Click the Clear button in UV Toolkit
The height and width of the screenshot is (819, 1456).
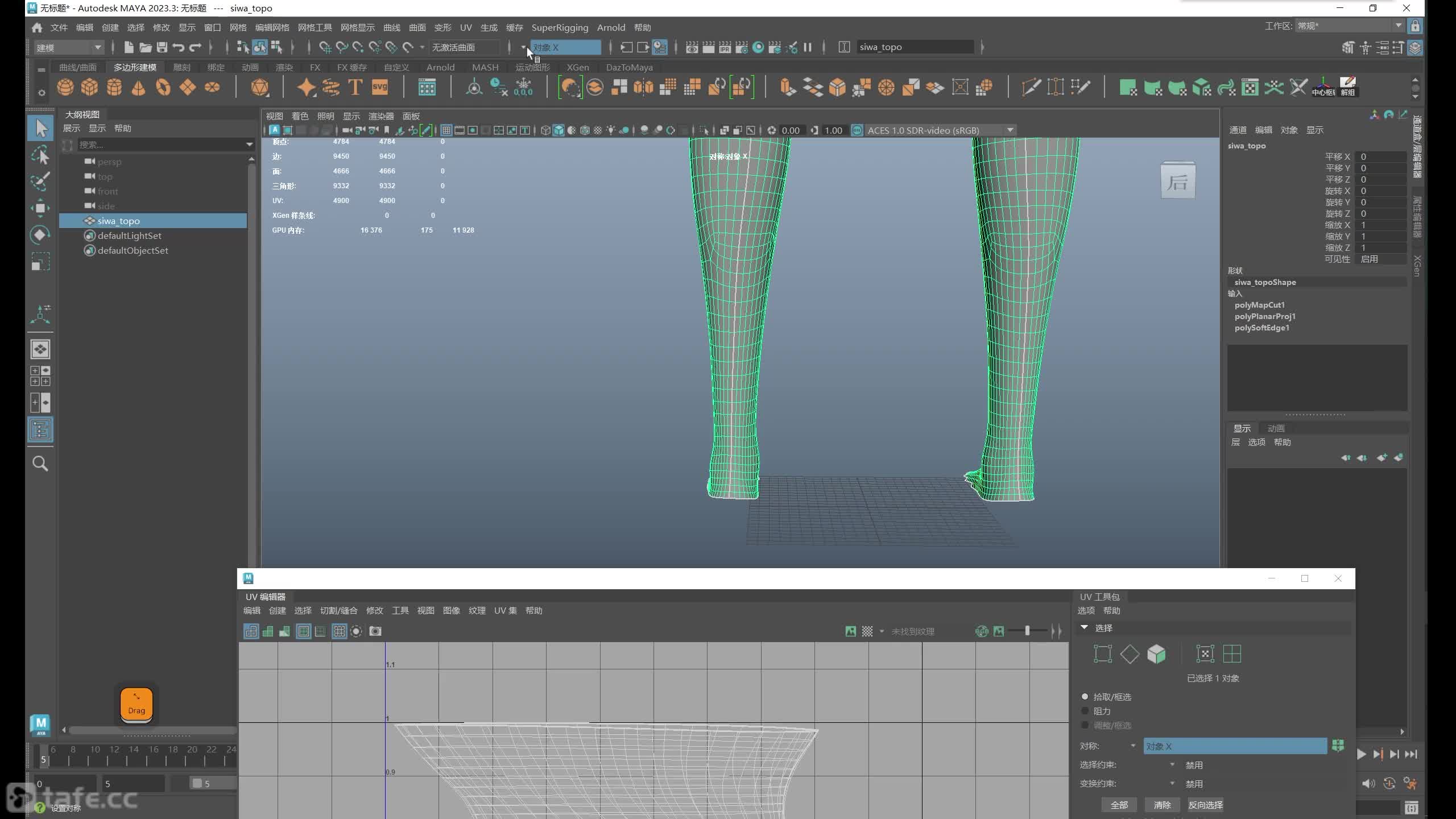1162,805
